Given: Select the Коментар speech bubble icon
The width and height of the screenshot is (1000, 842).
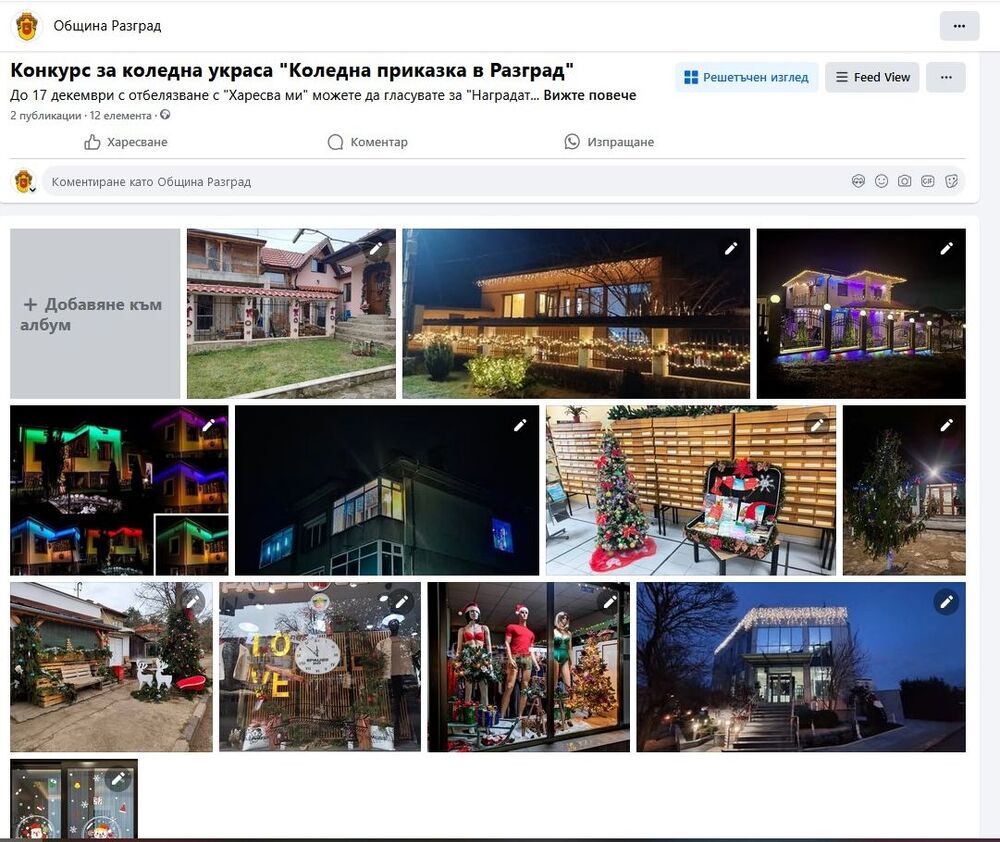Looking at the screenshot, I should coord(335,142).
